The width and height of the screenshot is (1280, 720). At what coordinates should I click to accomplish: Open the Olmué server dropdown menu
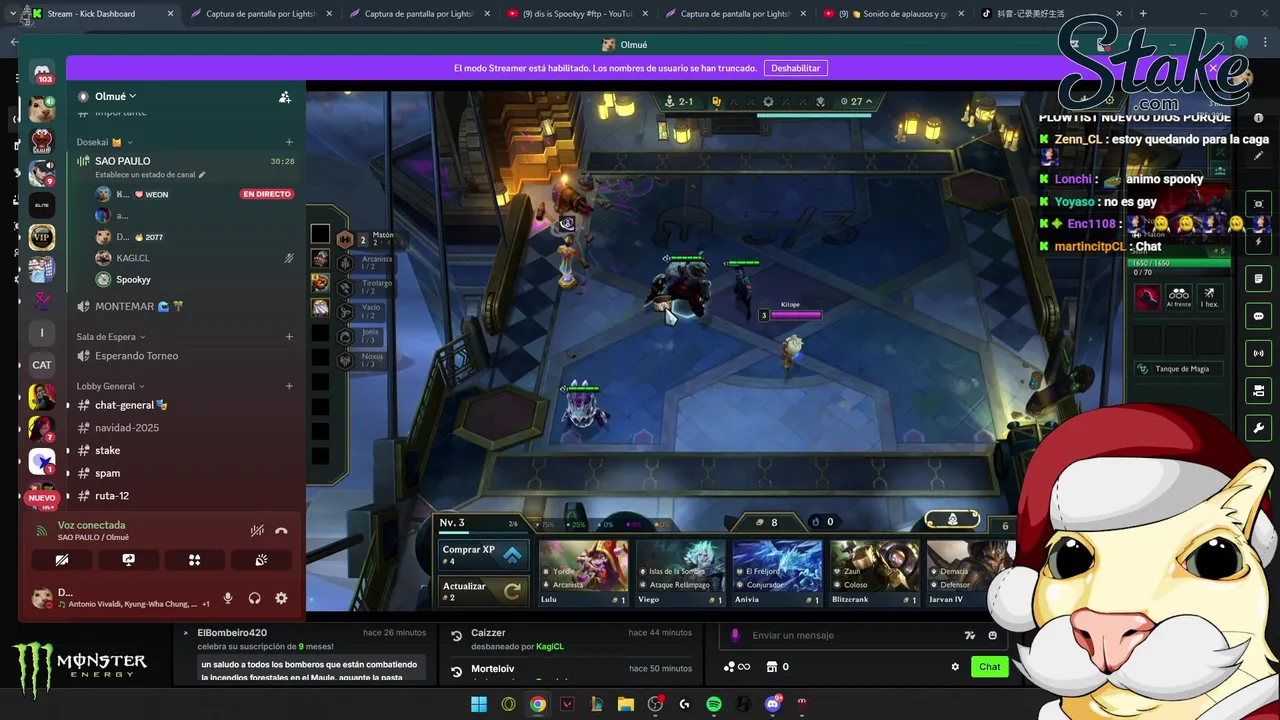point(115,96)
